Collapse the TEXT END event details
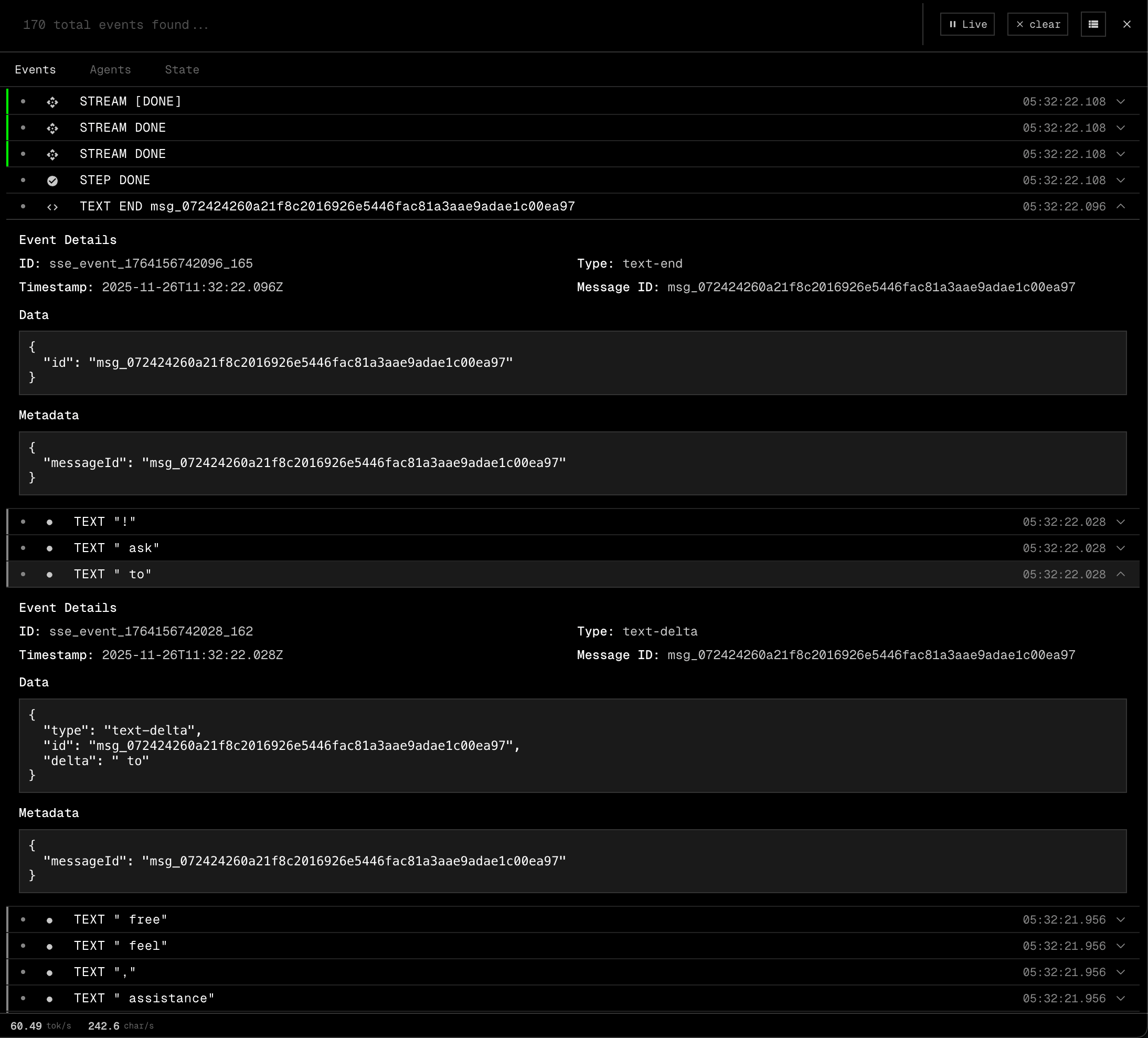 coord(1121,207)
